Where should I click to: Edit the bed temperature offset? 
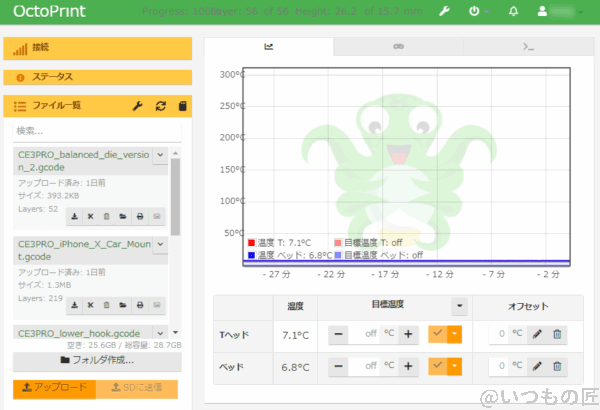[x=537, y=367]
